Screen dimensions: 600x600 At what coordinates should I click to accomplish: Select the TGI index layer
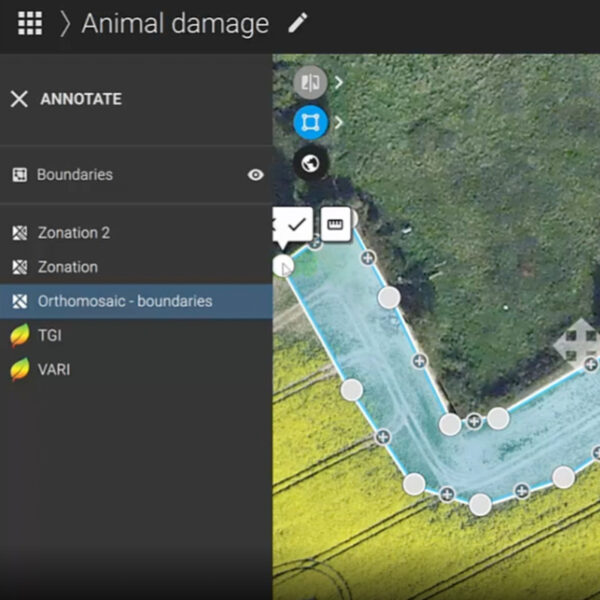[50, 337]
